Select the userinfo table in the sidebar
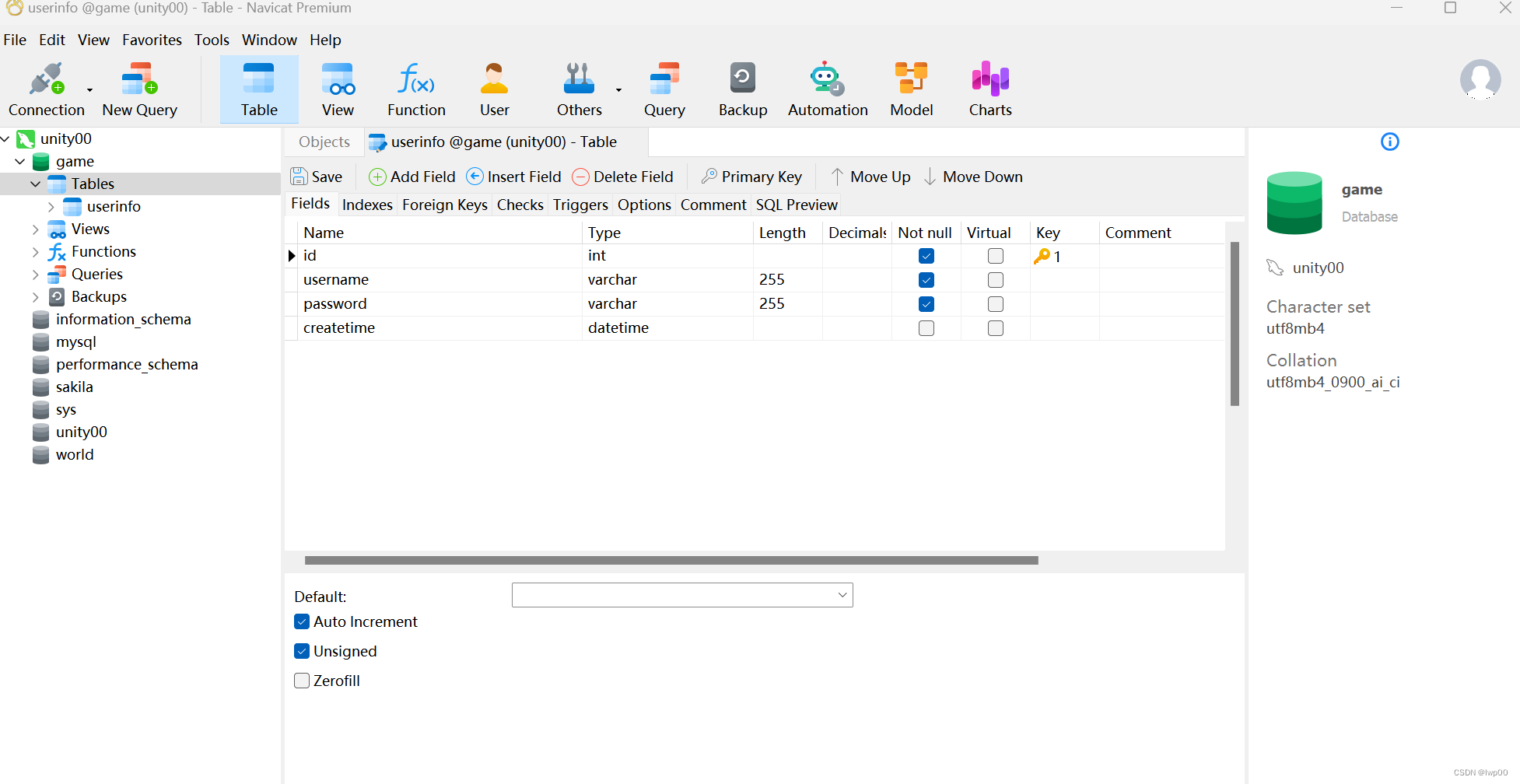 (x=113, y=206)
